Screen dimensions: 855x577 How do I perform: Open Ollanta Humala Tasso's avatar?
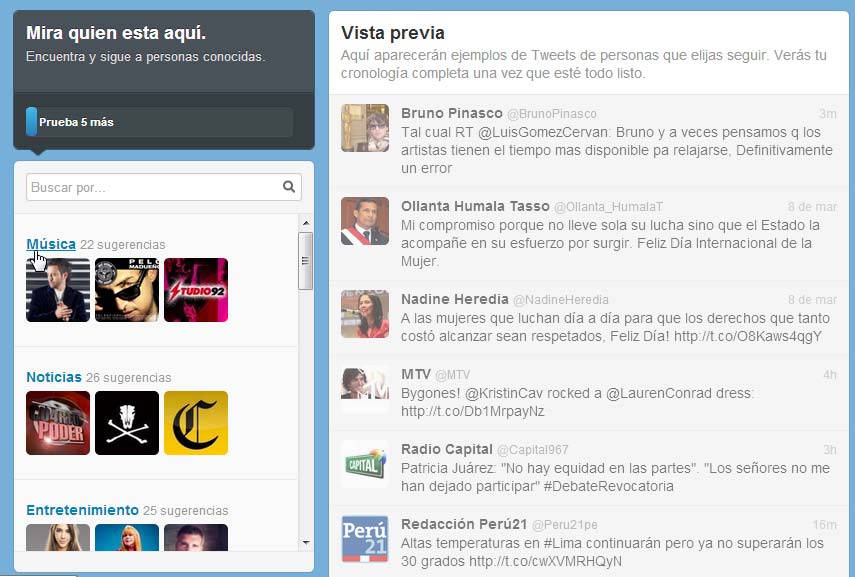pyautogui.click(x=365, y=221)
